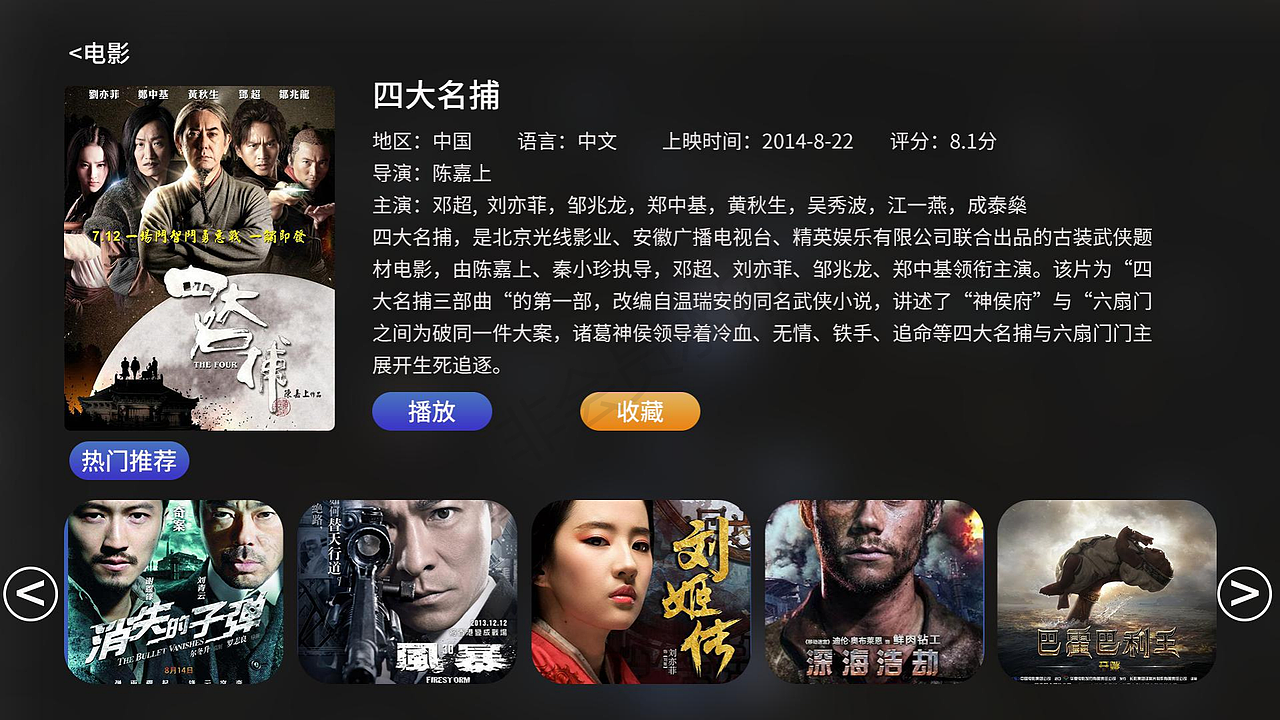This screenshot has height=720, width=1280.
Task: Open 消失的子弹 movie thumbnail
Action: coord(174,592)
